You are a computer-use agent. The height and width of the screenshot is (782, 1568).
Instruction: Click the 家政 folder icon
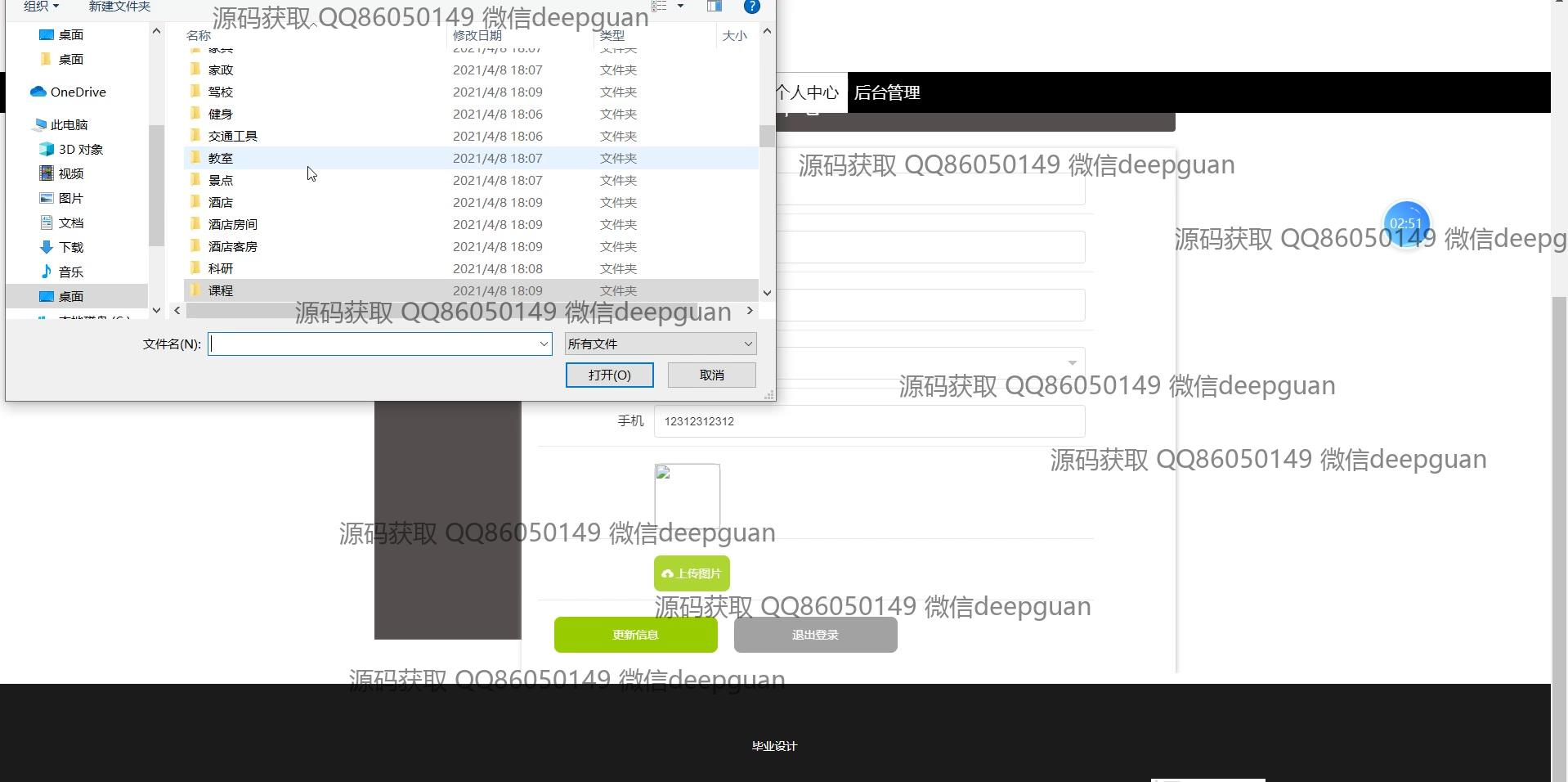pyautogui.click(x=195, y=70)
